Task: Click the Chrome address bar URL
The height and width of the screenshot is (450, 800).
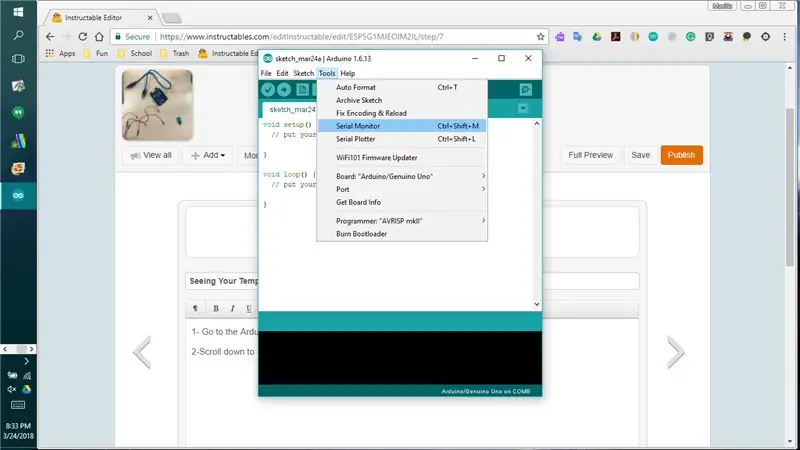Action: (302, 37)
